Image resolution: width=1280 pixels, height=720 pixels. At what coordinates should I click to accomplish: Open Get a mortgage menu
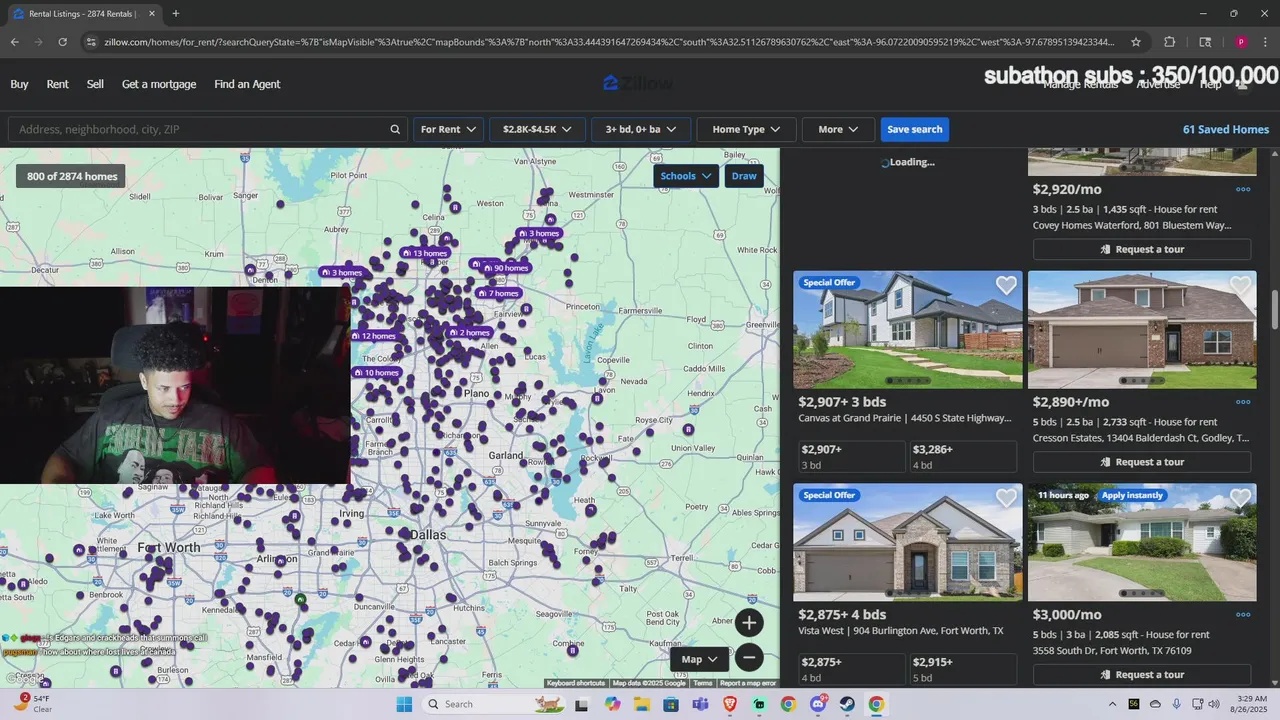[x=159, y=84]
